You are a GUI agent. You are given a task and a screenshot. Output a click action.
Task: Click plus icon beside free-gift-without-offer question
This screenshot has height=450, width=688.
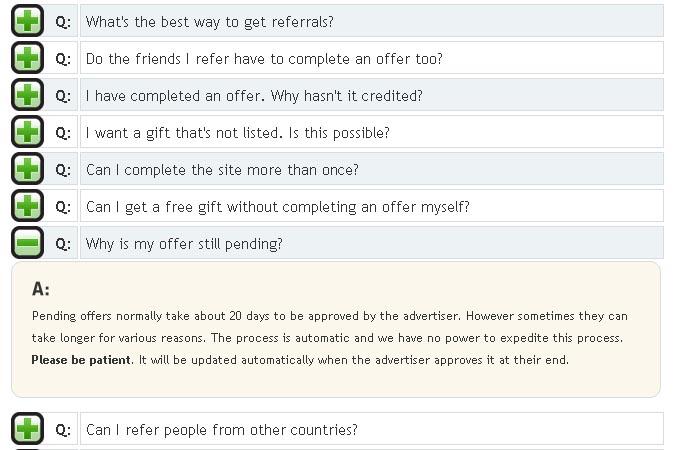(x=28, y=206)
